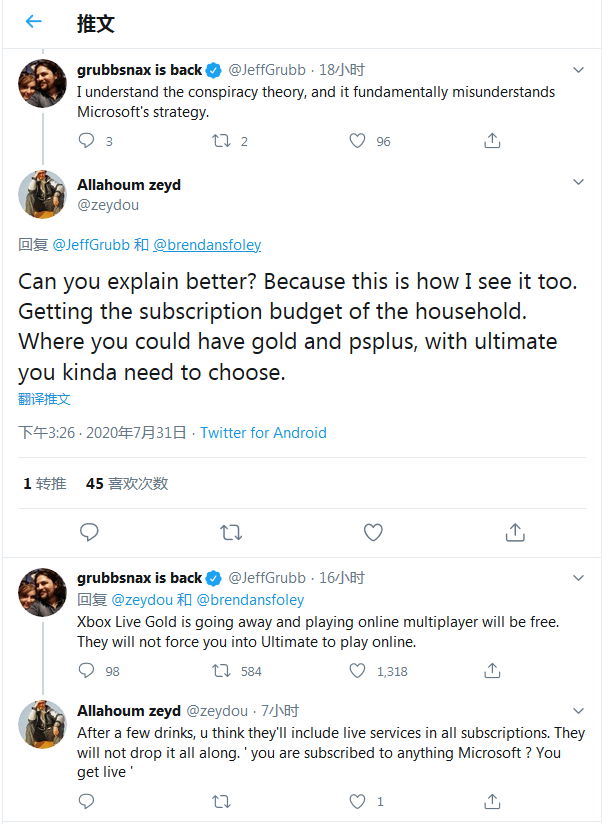
Task: Expand the main zeydou tweet's more options
Action: coord(578,182)
